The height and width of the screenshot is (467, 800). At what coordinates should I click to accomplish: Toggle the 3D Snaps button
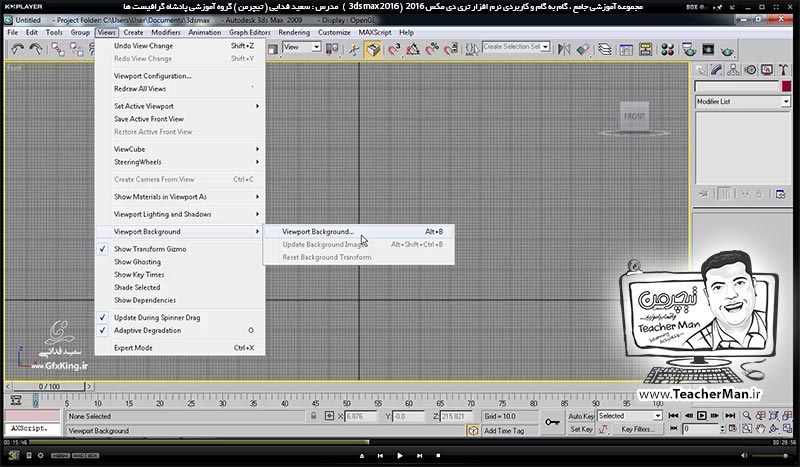393,49
